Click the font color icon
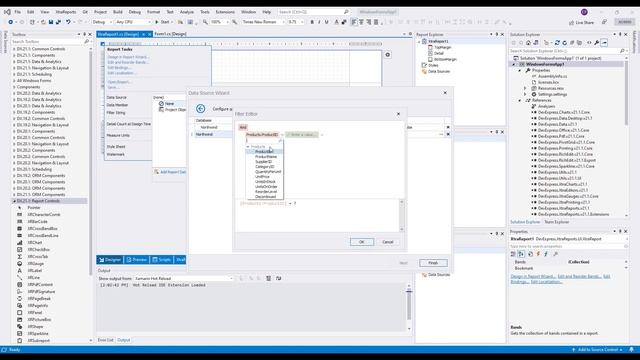The image size is (640, 360). 336,22
